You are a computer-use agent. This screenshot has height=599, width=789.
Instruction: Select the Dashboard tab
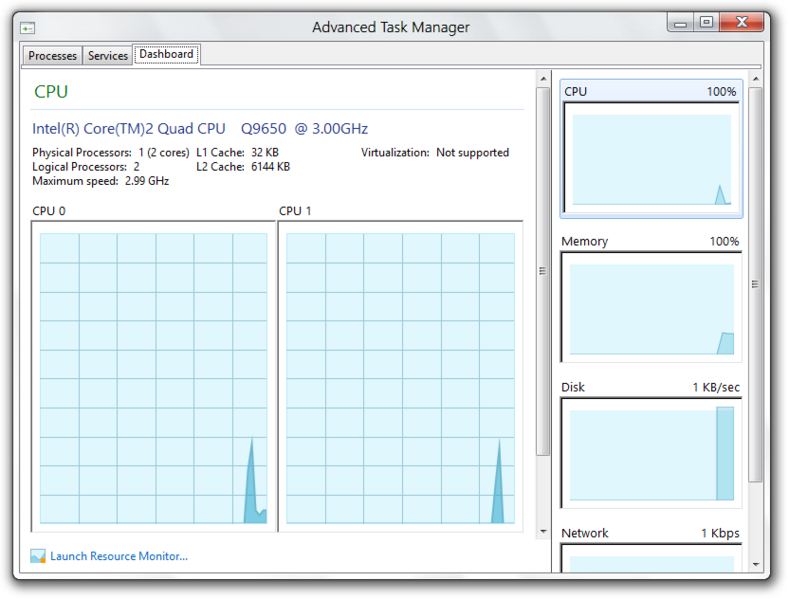click(166, 55)
